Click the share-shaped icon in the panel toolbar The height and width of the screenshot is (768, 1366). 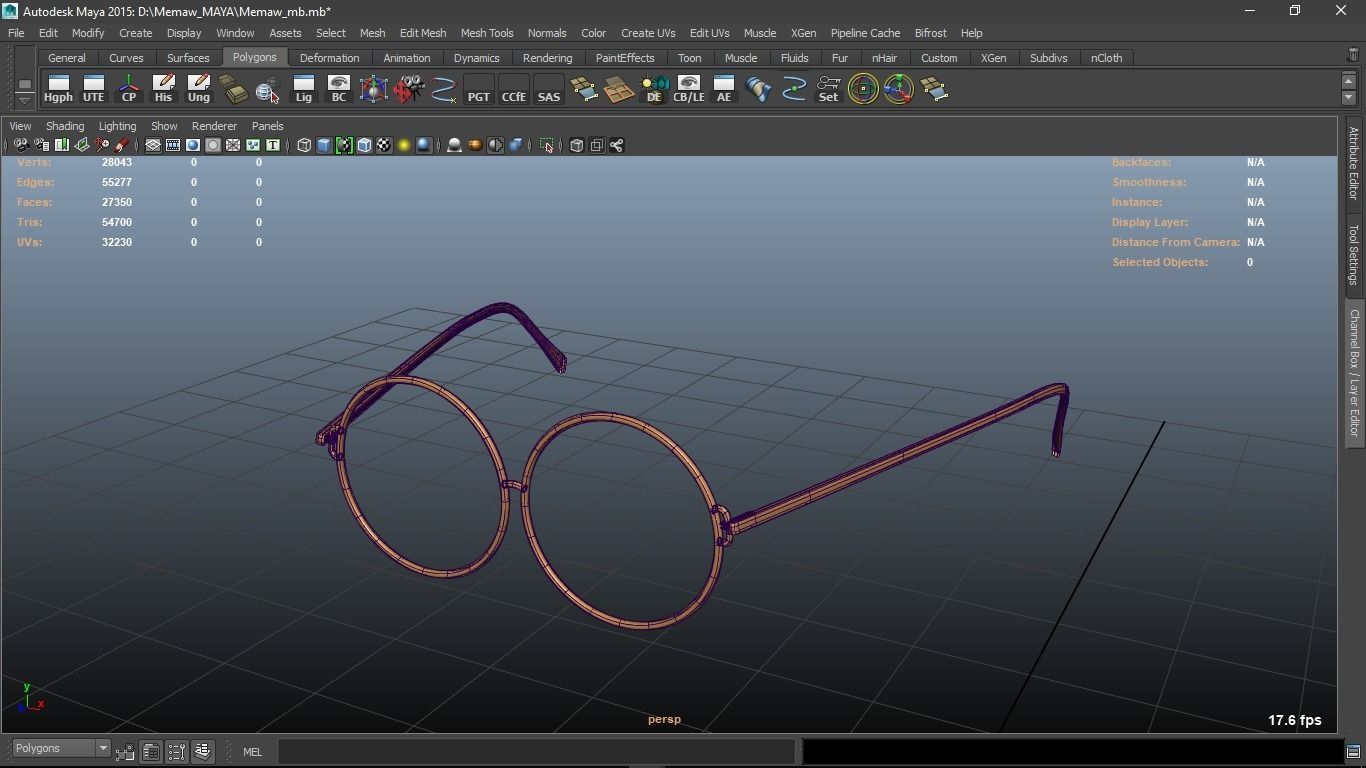click(x=617, y=145)
